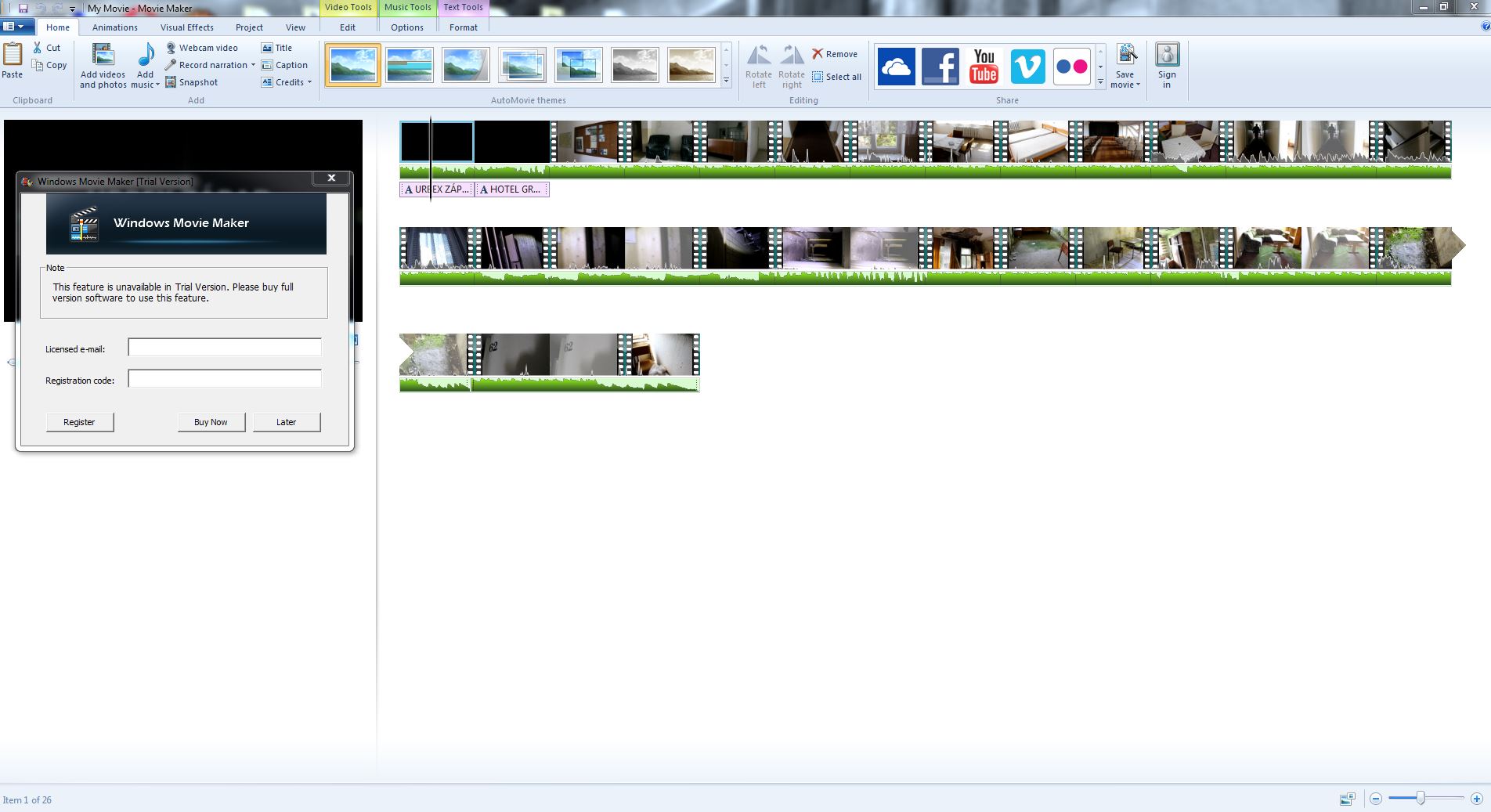
Task: Open the Add music dropdown arrow
Action: tap(157, 85)
